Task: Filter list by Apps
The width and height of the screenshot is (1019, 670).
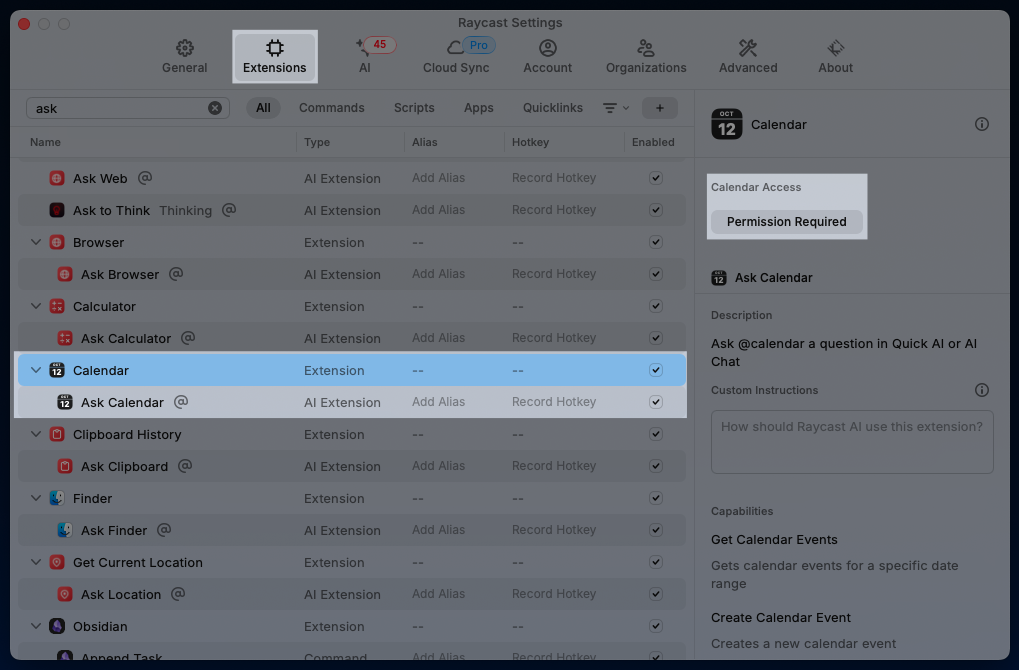Action: coord(478,108)
